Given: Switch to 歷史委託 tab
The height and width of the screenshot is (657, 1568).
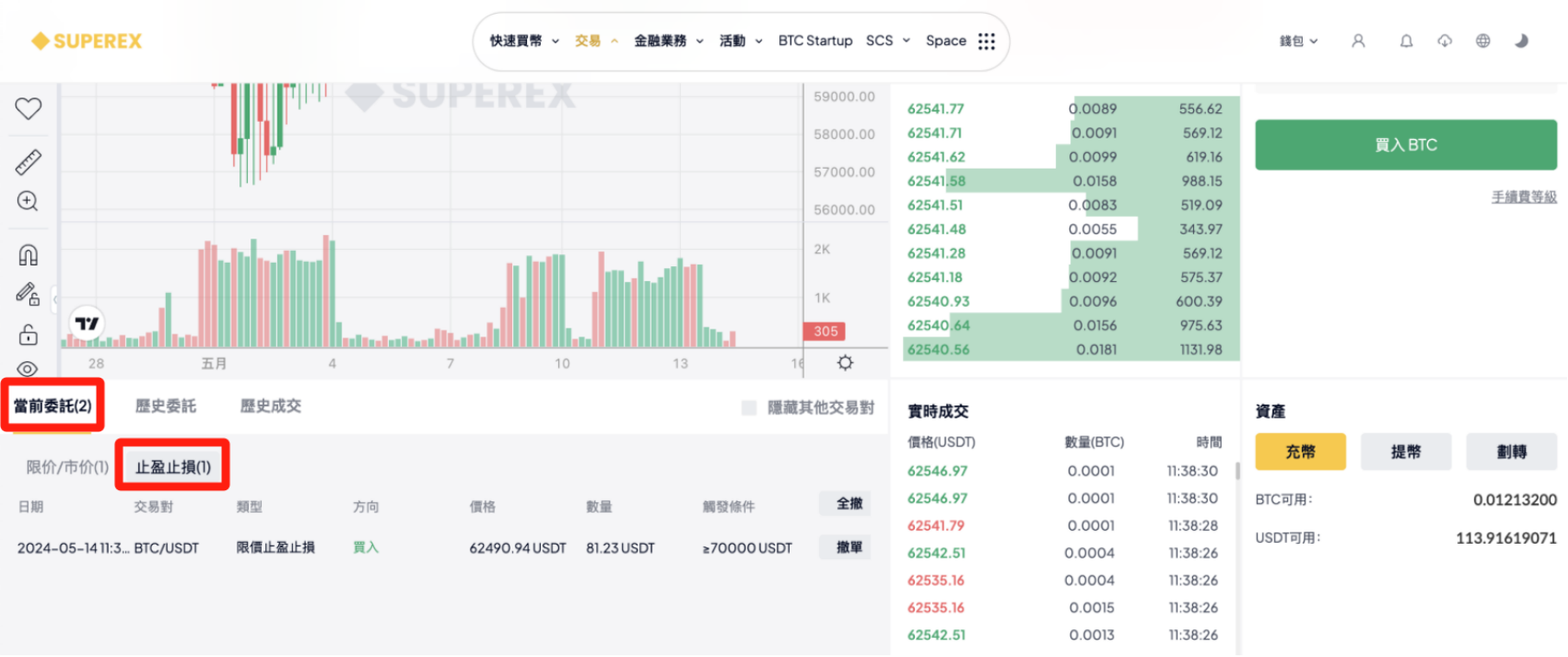Looking at the screenshot, I should (x=166, y=405).
